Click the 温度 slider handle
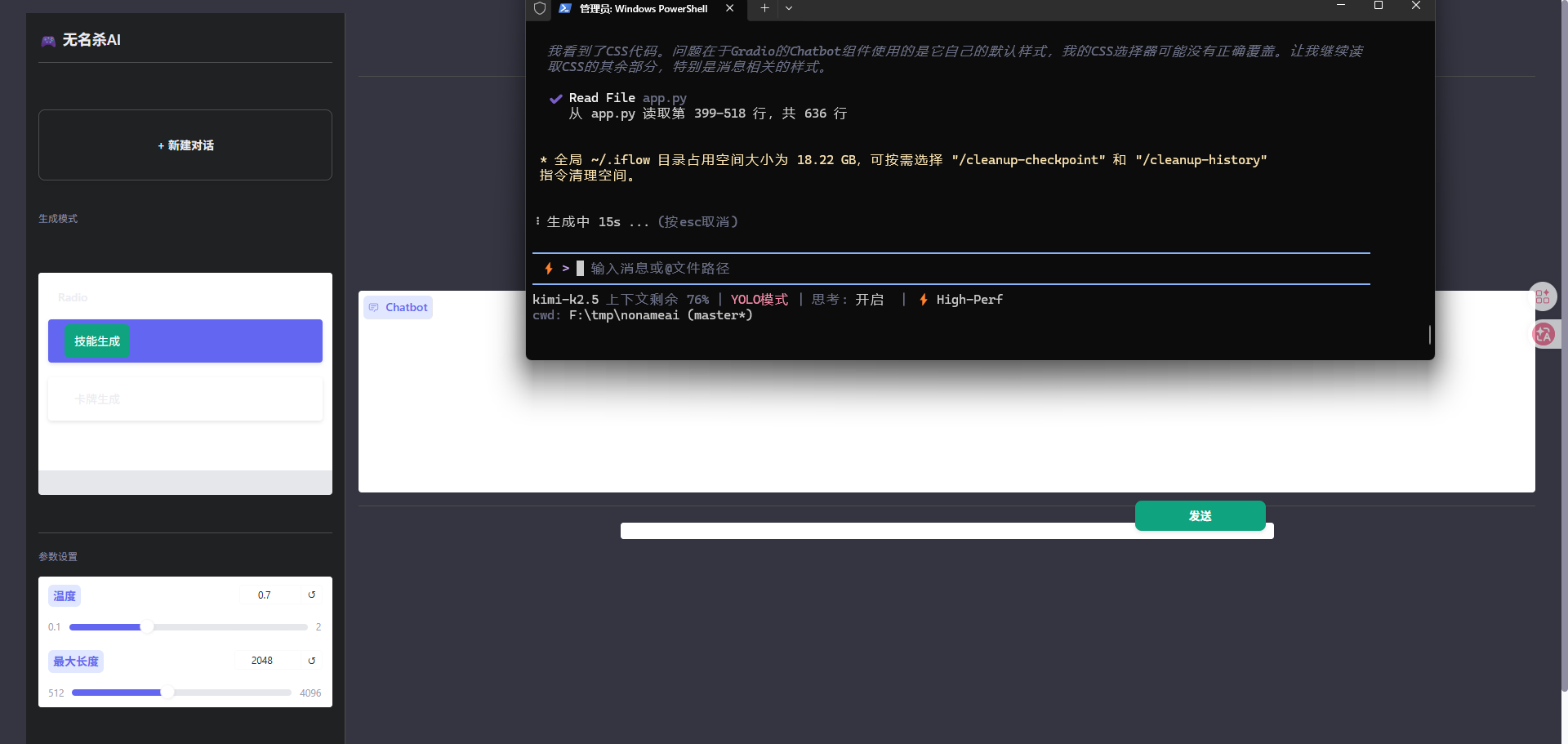 (x=147, y=627)
